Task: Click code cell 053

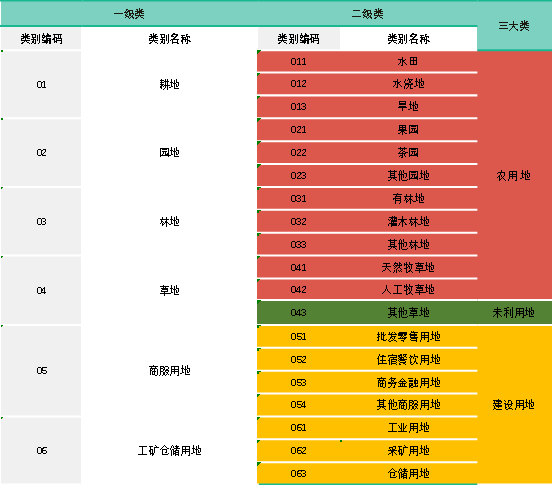Action: click(x=299, y=383)
